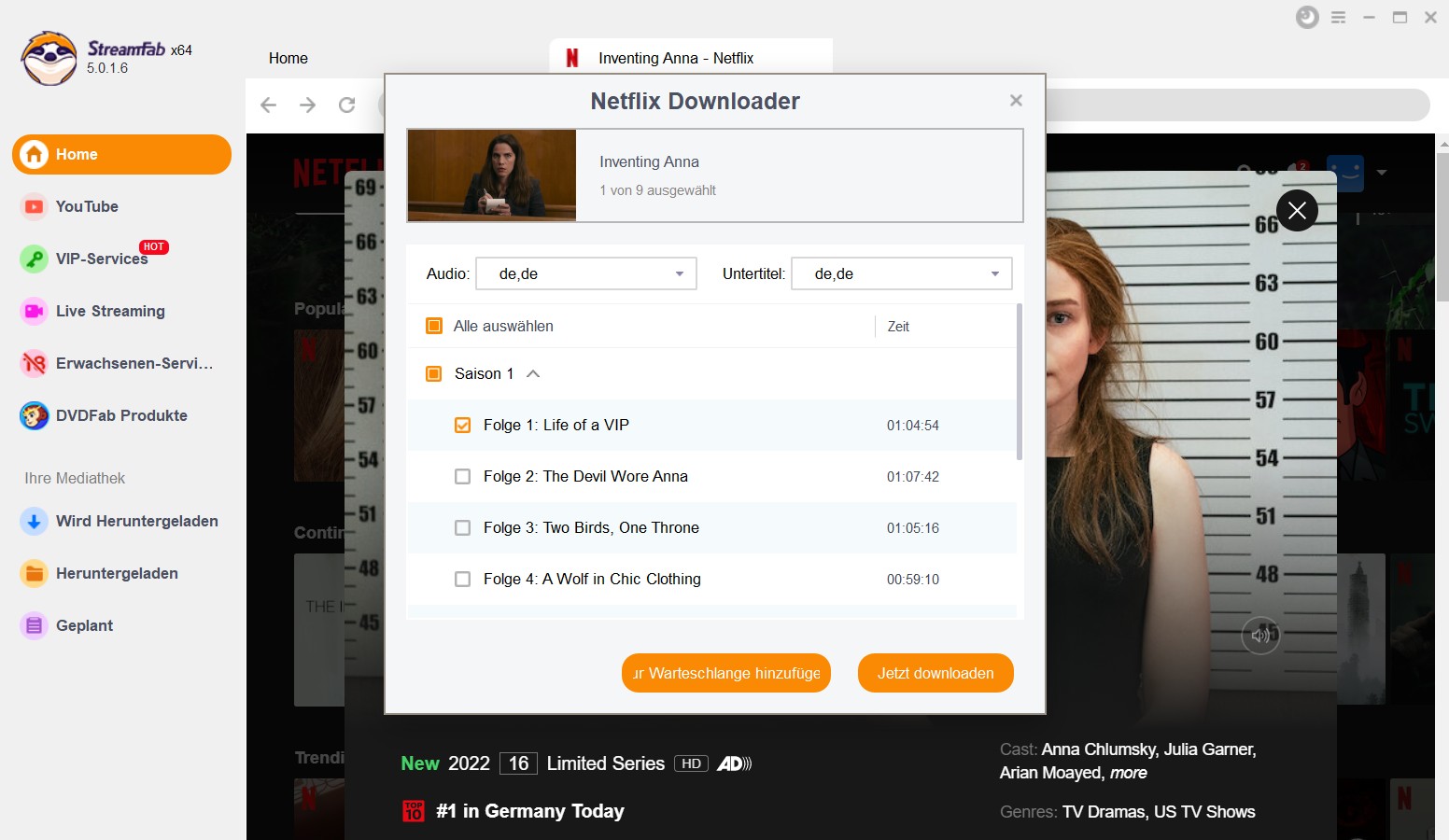Click the Netflix page vertical scrollbar
Image resolution: width=1449 pixels, height=840 pixels.
tap(1442, 227)
